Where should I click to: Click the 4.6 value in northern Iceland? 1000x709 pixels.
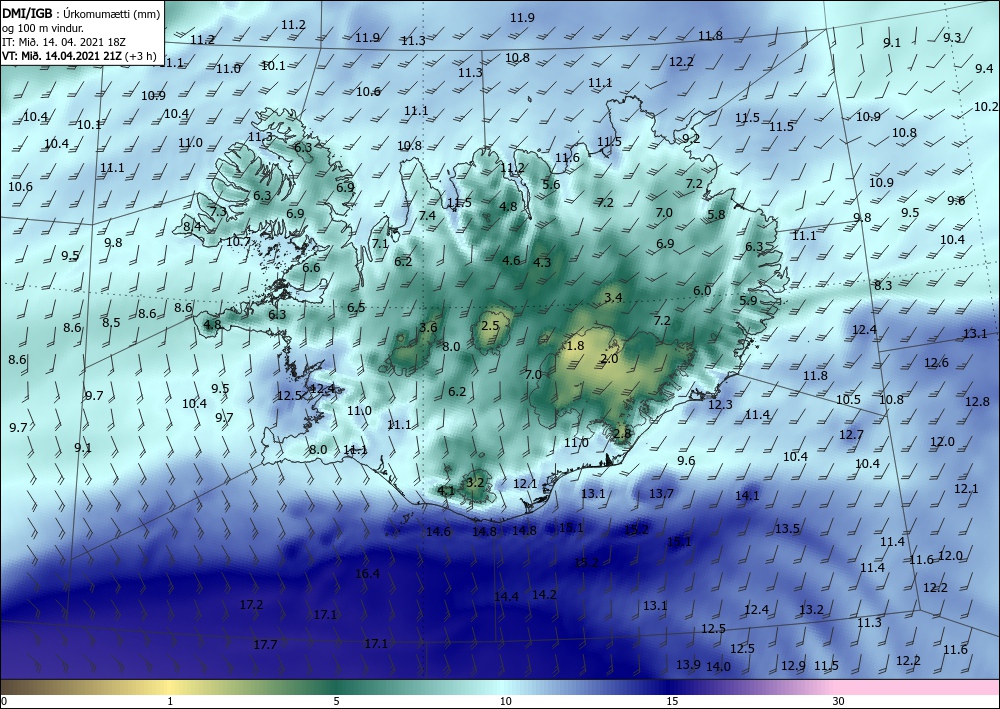[x=511, y=261]
